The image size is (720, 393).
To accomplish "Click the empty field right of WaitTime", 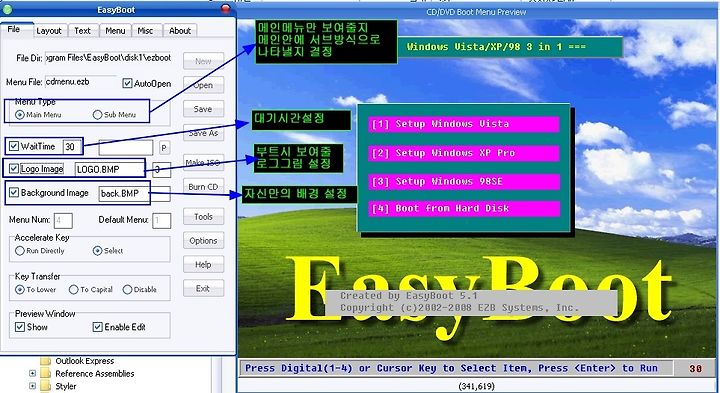I will pos(126,148).
